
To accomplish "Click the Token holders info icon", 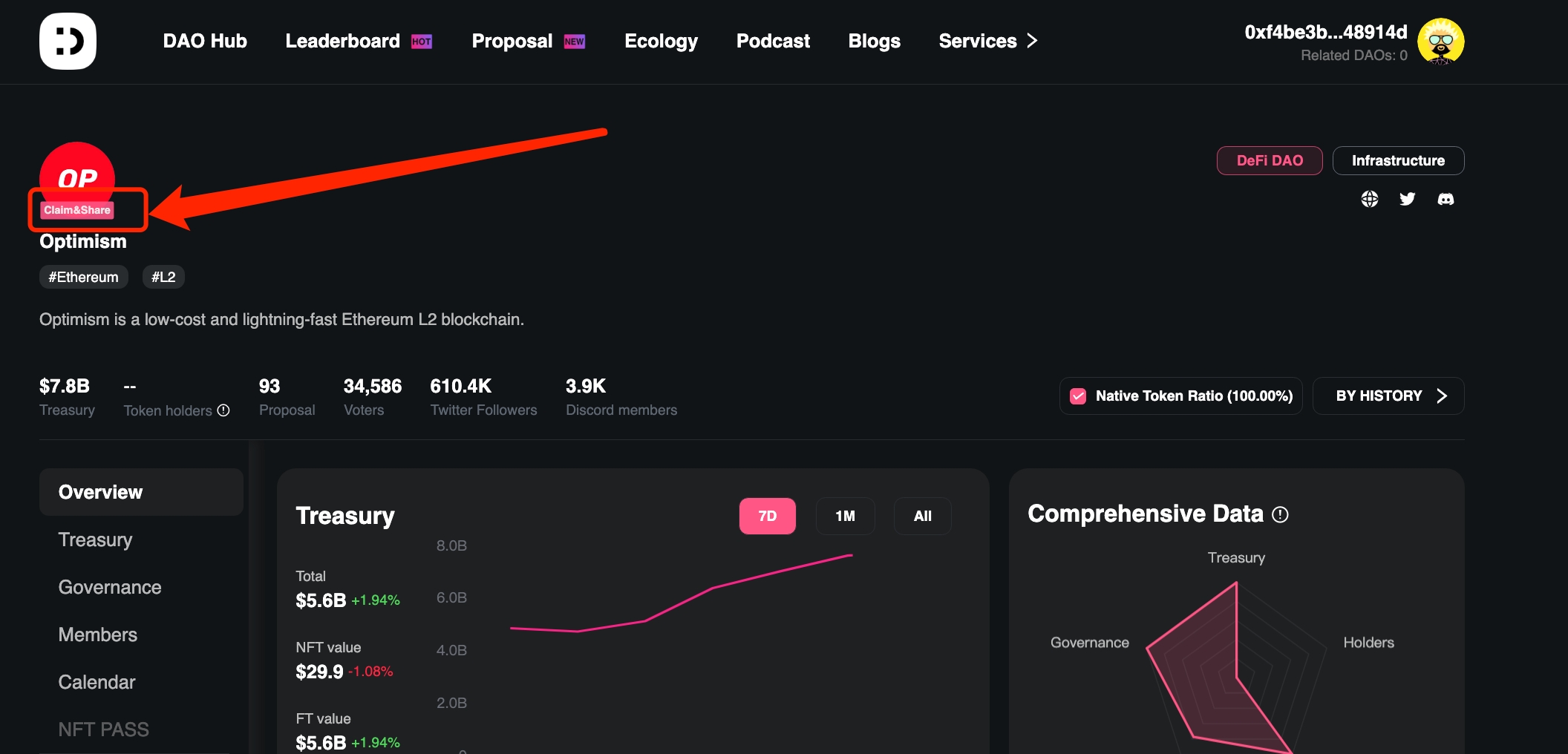I will tap(223, 410).
